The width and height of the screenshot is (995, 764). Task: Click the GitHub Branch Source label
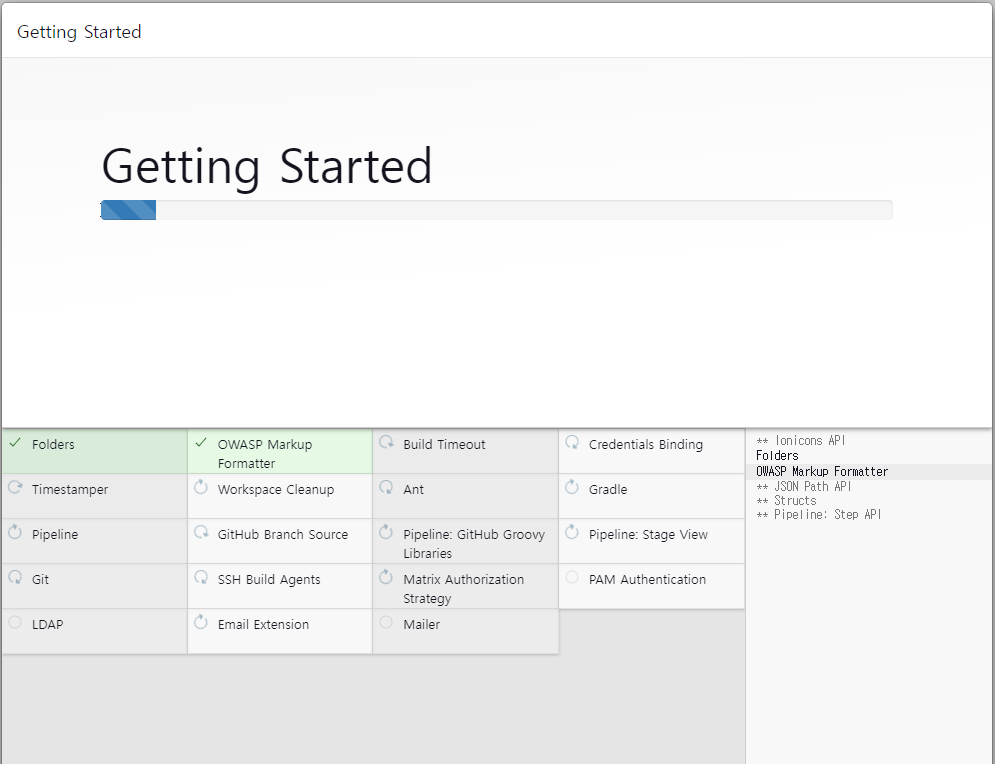click(x=283, y=535)
